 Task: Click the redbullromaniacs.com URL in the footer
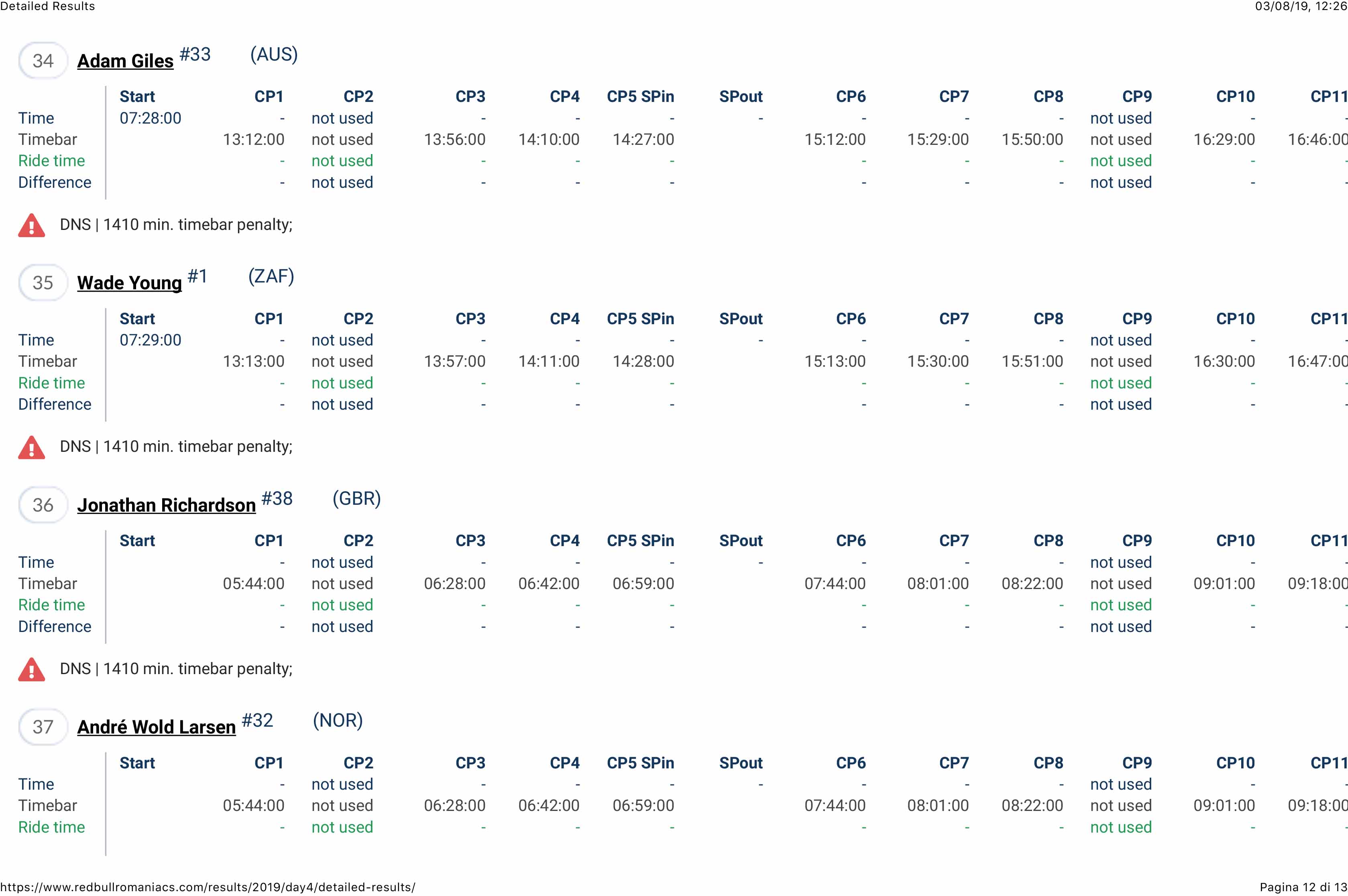(208, 888)
